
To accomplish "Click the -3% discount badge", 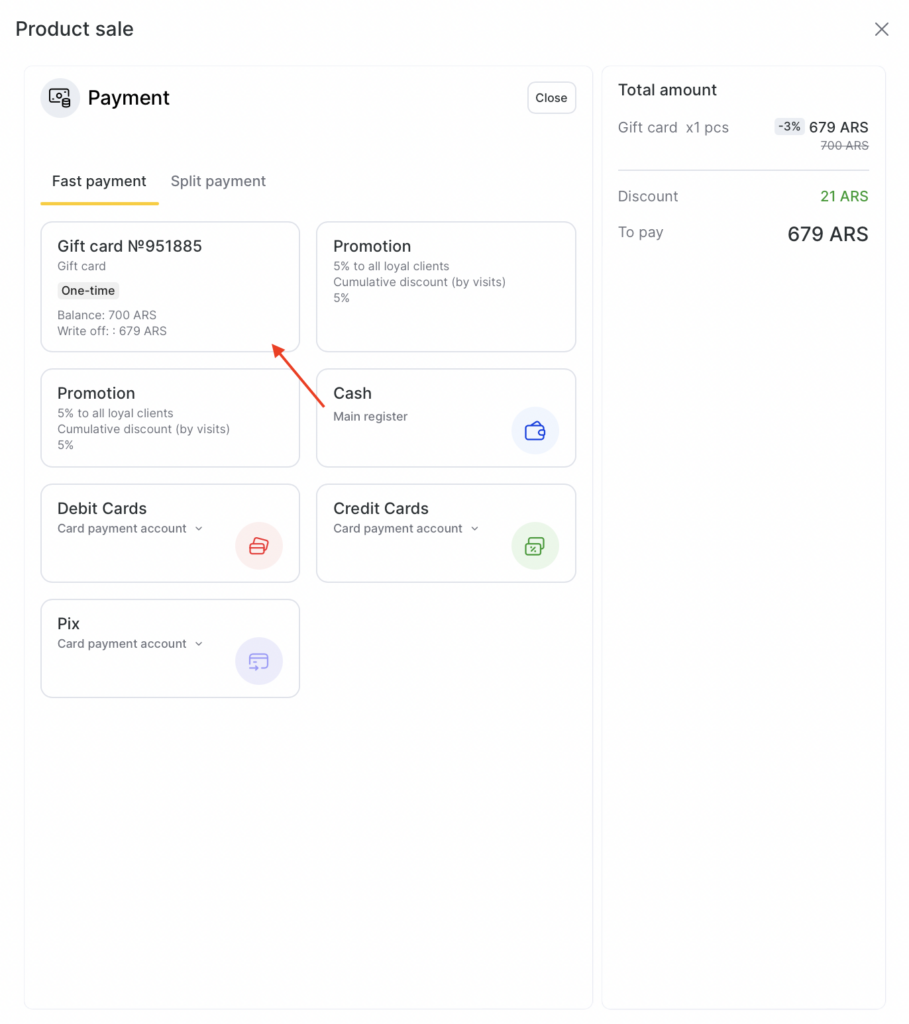I will [x=789, y=127].
